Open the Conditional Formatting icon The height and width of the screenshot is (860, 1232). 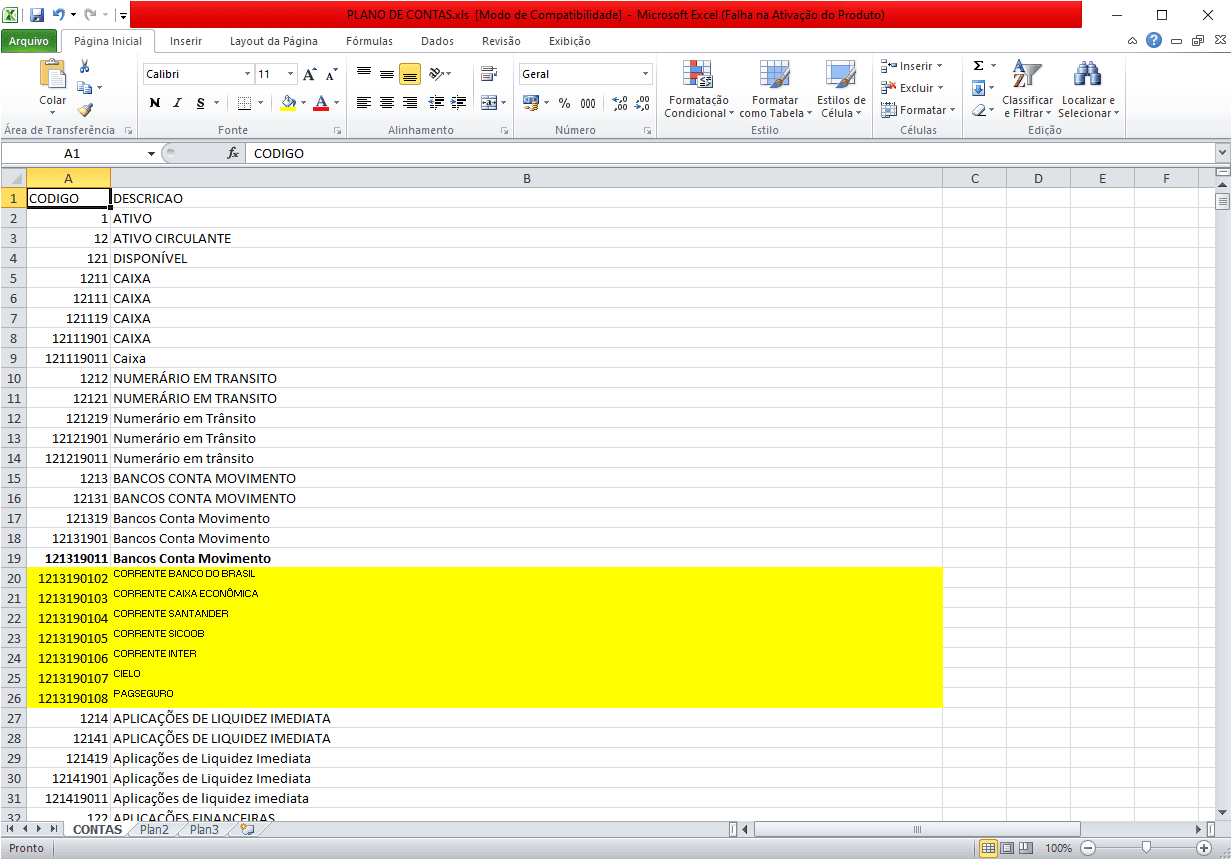697,76
